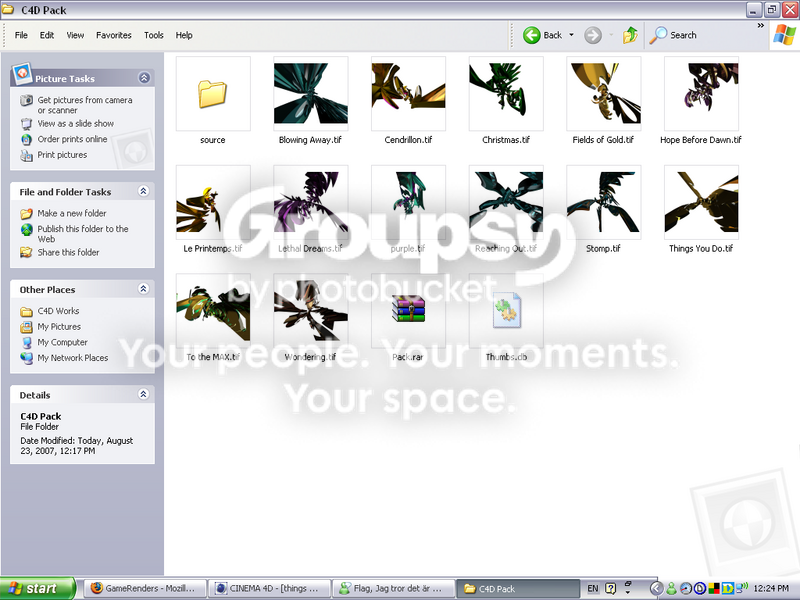Click the green Back arrow button
The image size is (800, 600).
(532, 35)
